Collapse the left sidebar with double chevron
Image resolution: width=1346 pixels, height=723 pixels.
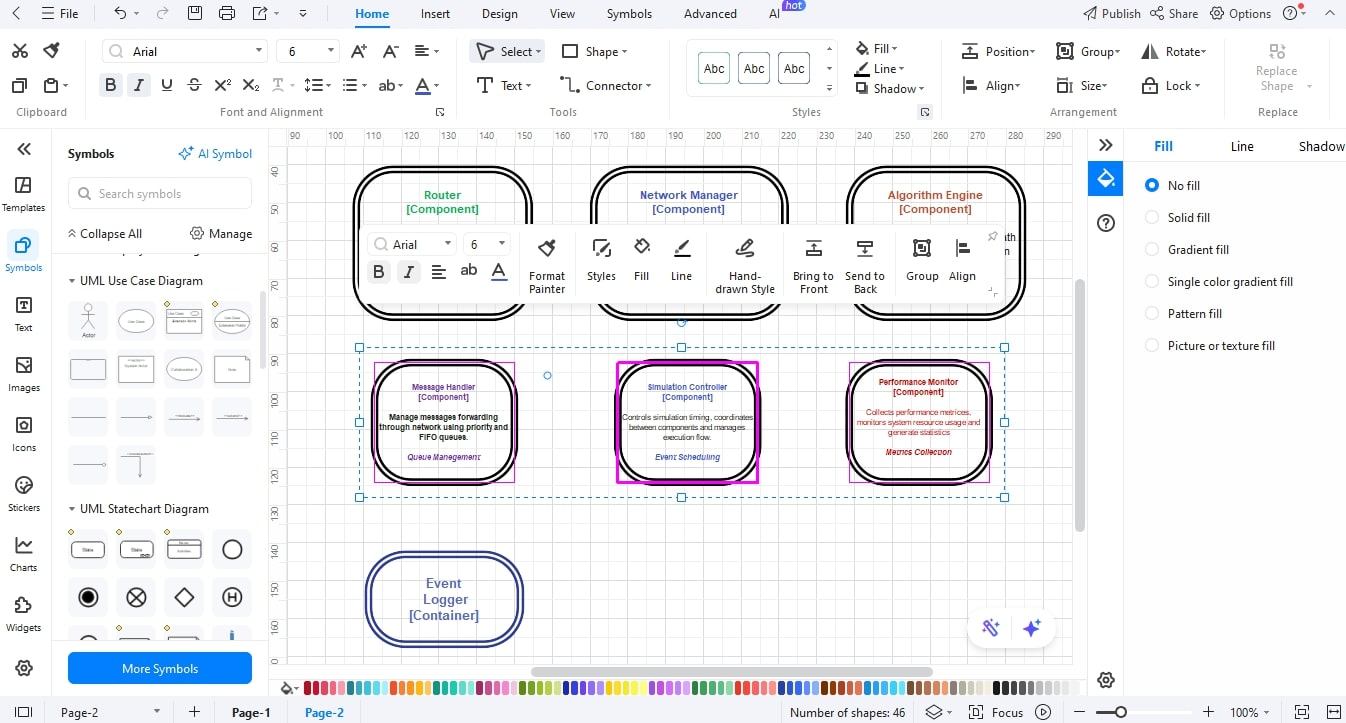coord(24,149)
